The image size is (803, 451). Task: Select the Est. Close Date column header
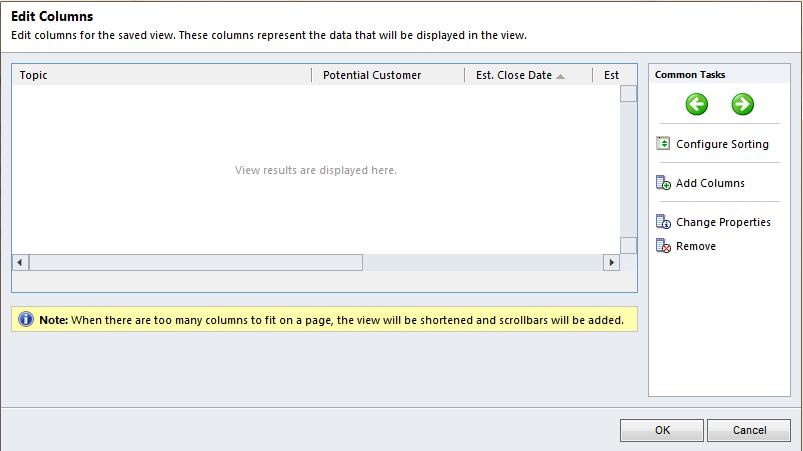514,75
